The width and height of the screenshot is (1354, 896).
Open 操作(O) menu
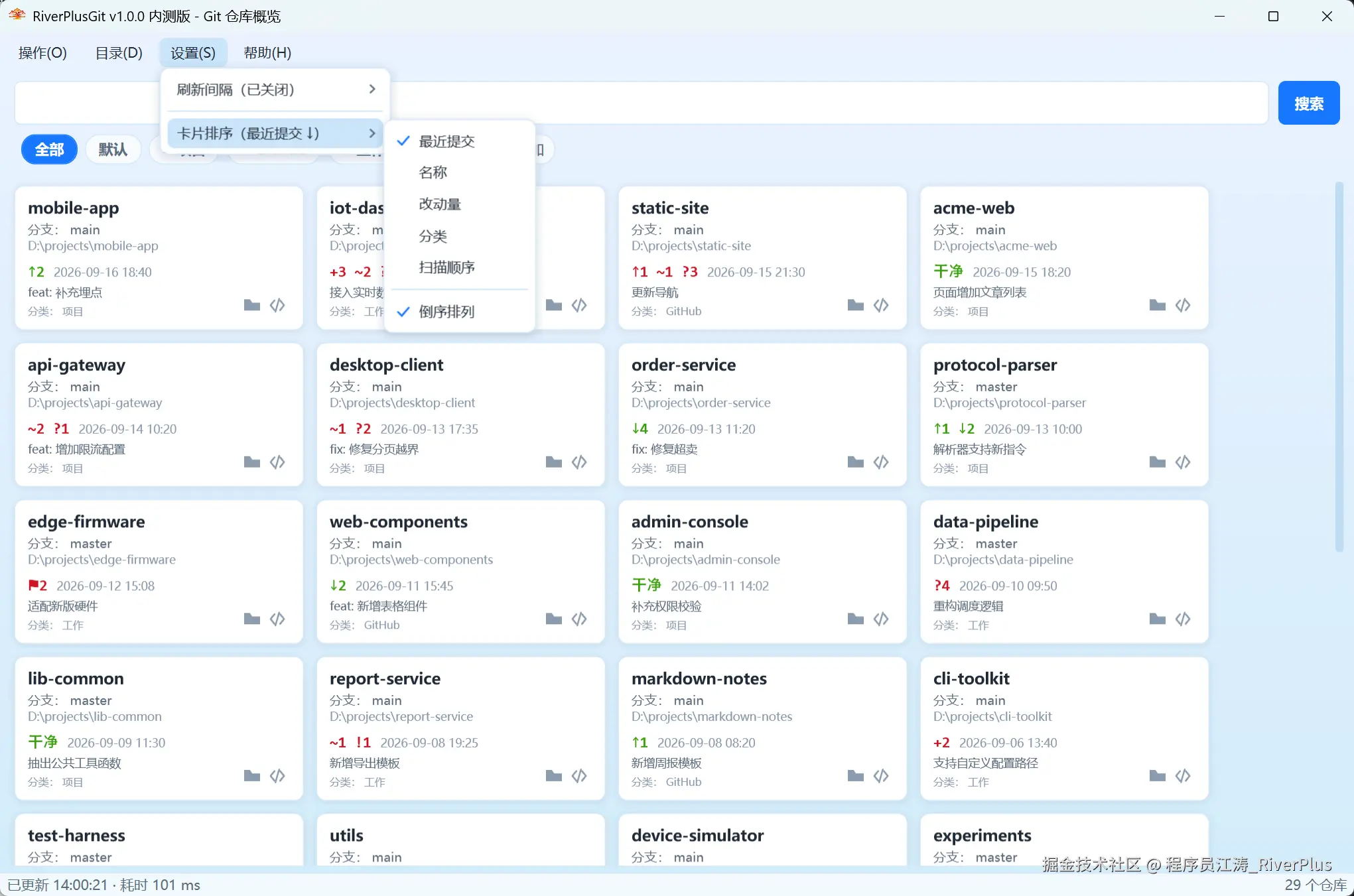42,53
